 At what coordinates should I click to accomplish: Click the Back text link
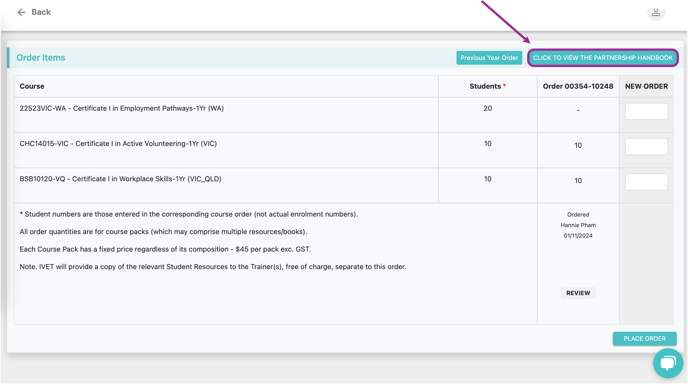pos(41,12)
